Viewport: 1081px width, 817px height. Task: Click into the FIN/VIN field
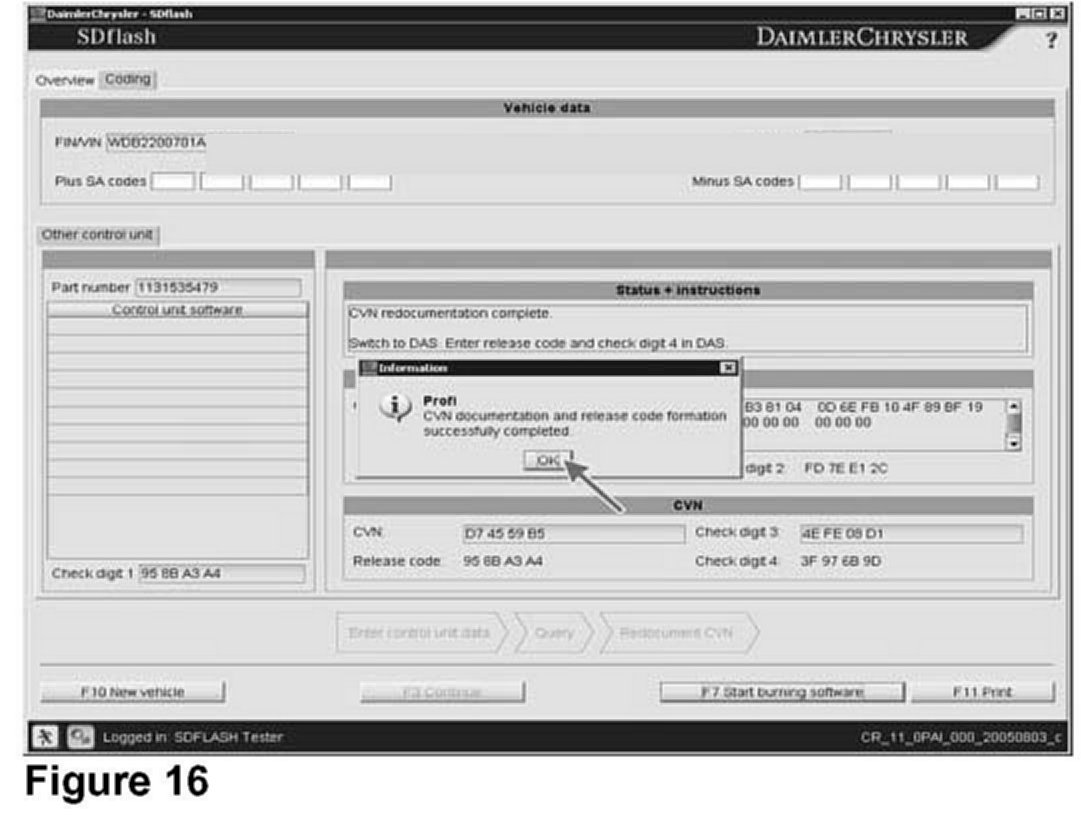click(200, 142)
